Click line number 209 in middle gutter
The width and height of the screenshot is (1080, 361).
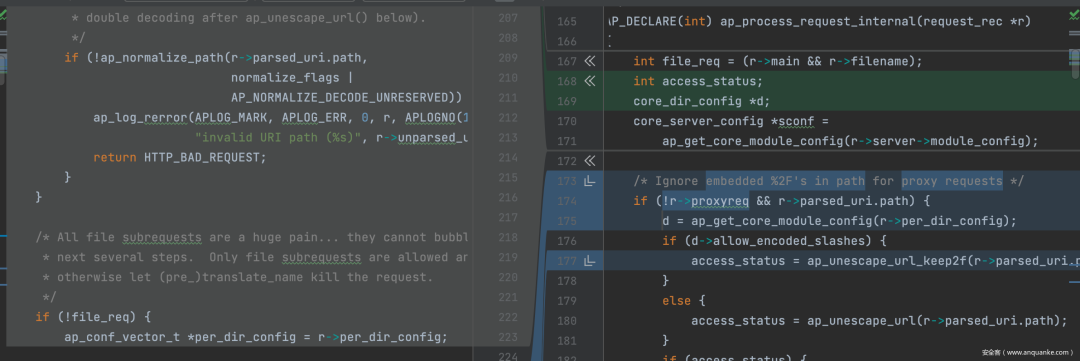coord(508,57)
